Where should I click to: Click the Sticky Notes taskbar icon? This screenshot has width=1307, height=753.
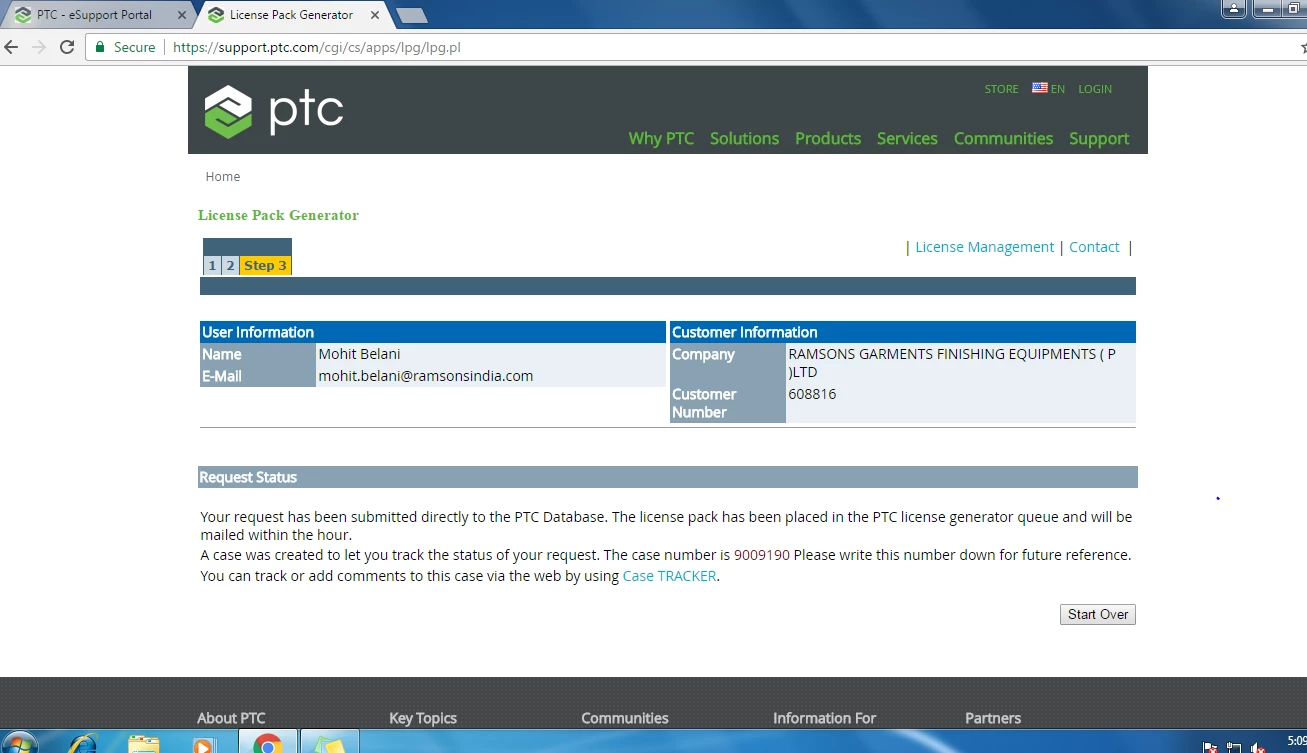pyautogui.click(x=329, y=743)
